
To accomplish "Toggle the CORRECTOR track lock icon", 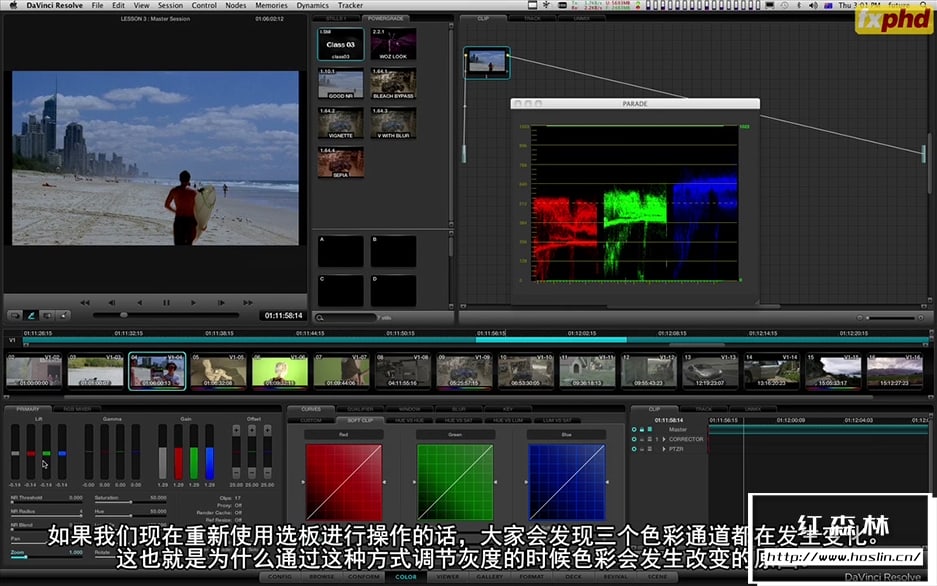I will pos(642,439).
